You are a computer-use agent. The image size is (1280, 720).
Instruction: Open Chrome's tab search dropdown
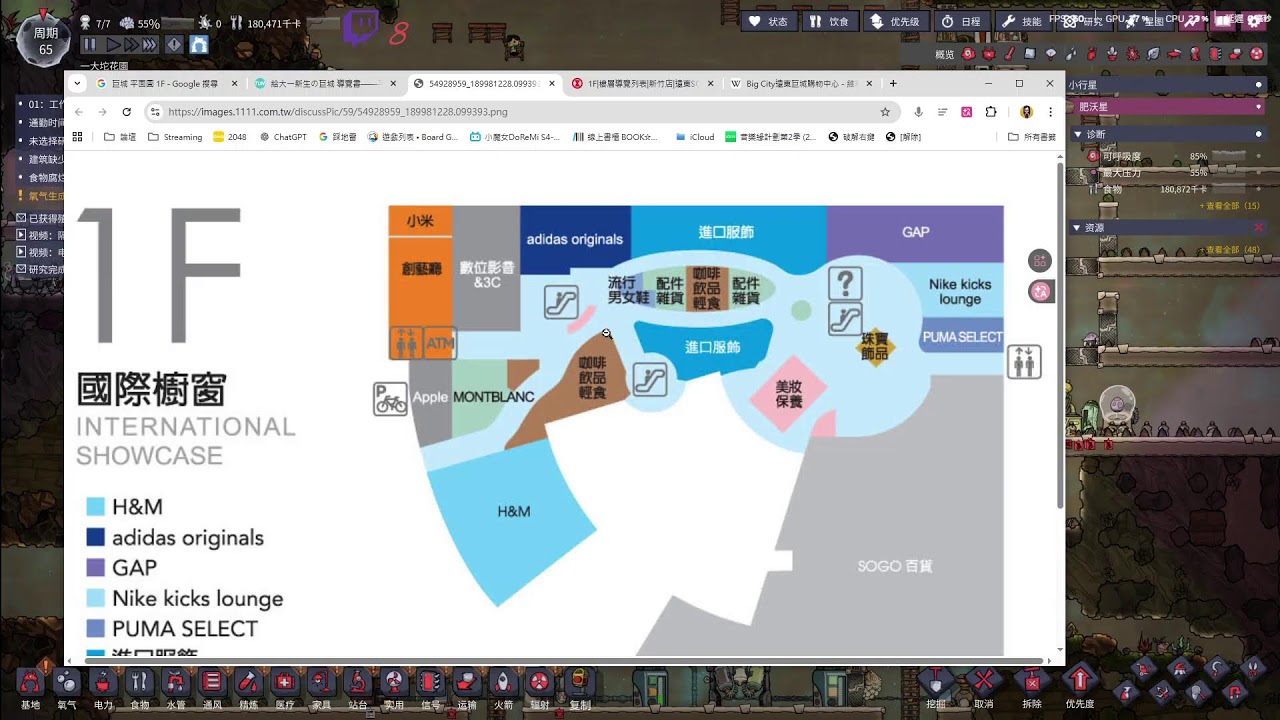(x=77, y=84)
